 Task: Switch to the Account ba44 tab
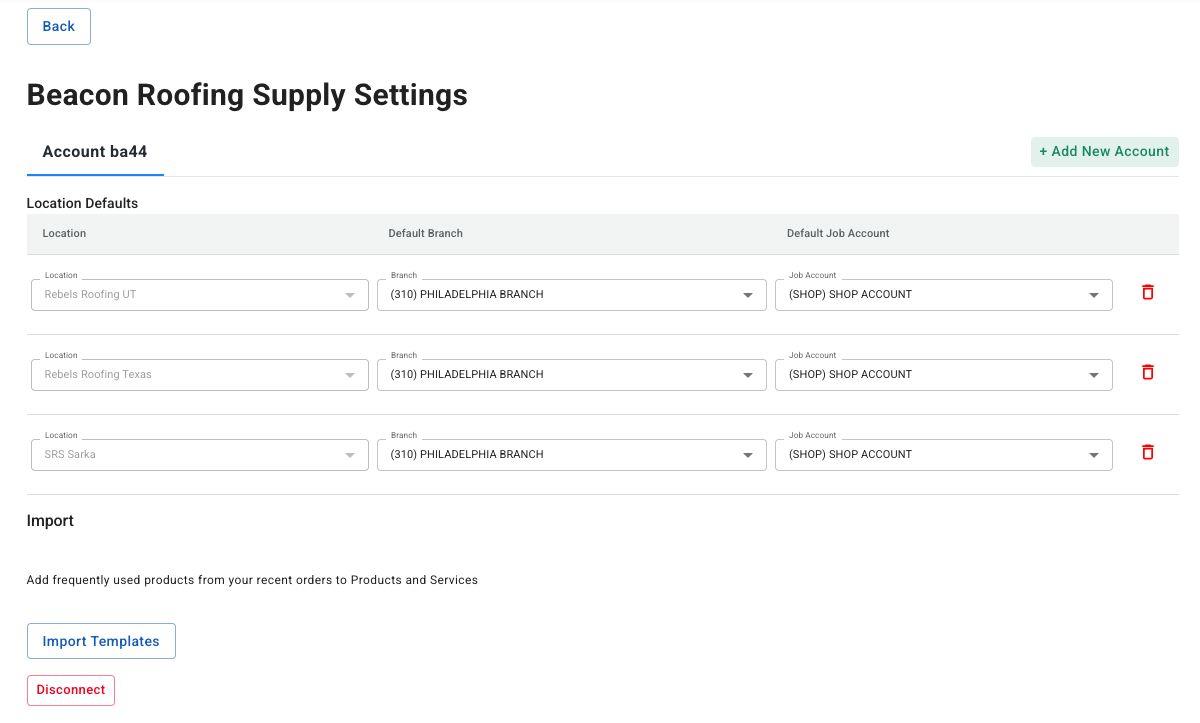coord(95,152)
